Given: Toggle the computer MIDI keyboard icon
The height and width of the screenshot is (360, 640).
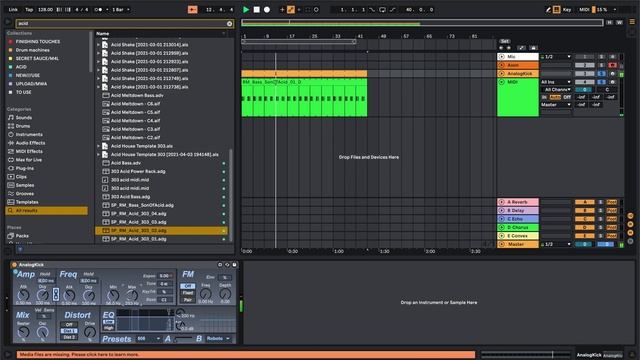Looking at the screenshot, I should point(556,9).
